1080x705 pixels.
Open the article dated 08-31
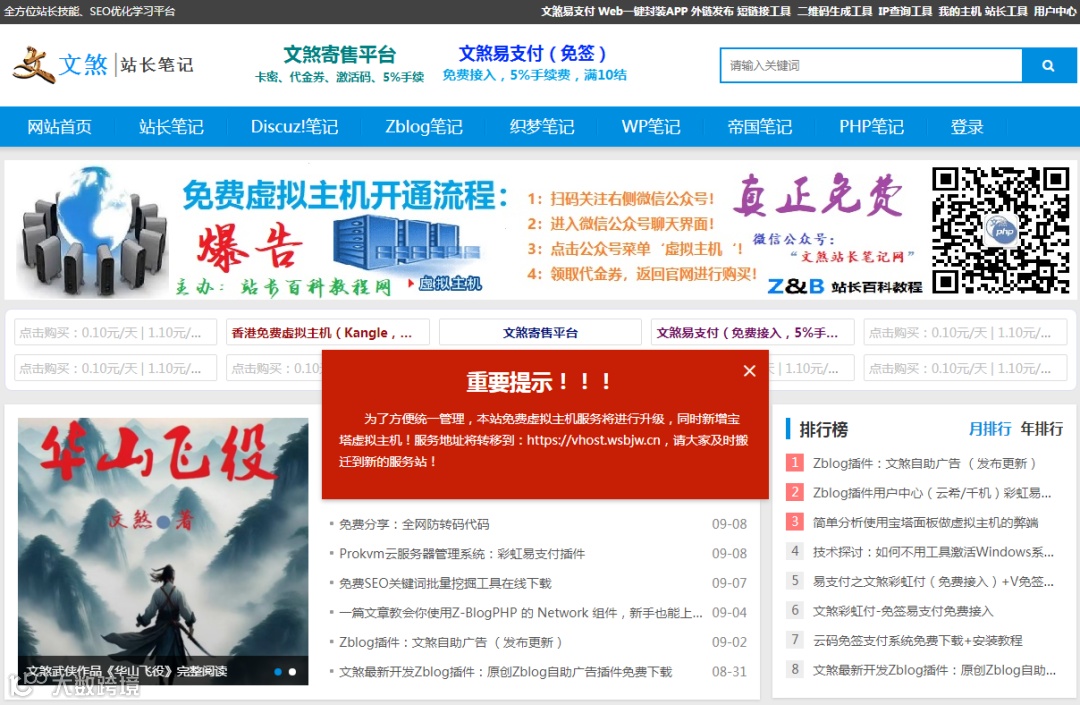(505, 672)
